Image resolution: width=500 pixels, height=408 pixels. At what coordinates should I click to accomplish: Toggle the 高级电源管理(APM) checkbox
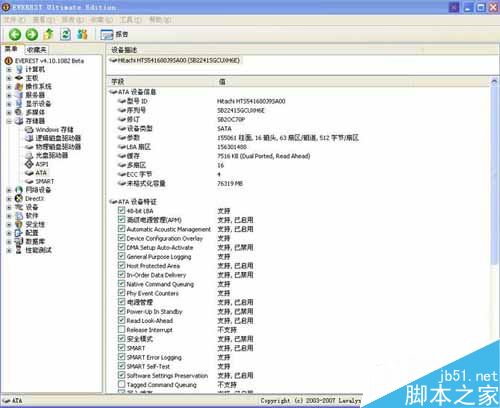tap(122, 220)
